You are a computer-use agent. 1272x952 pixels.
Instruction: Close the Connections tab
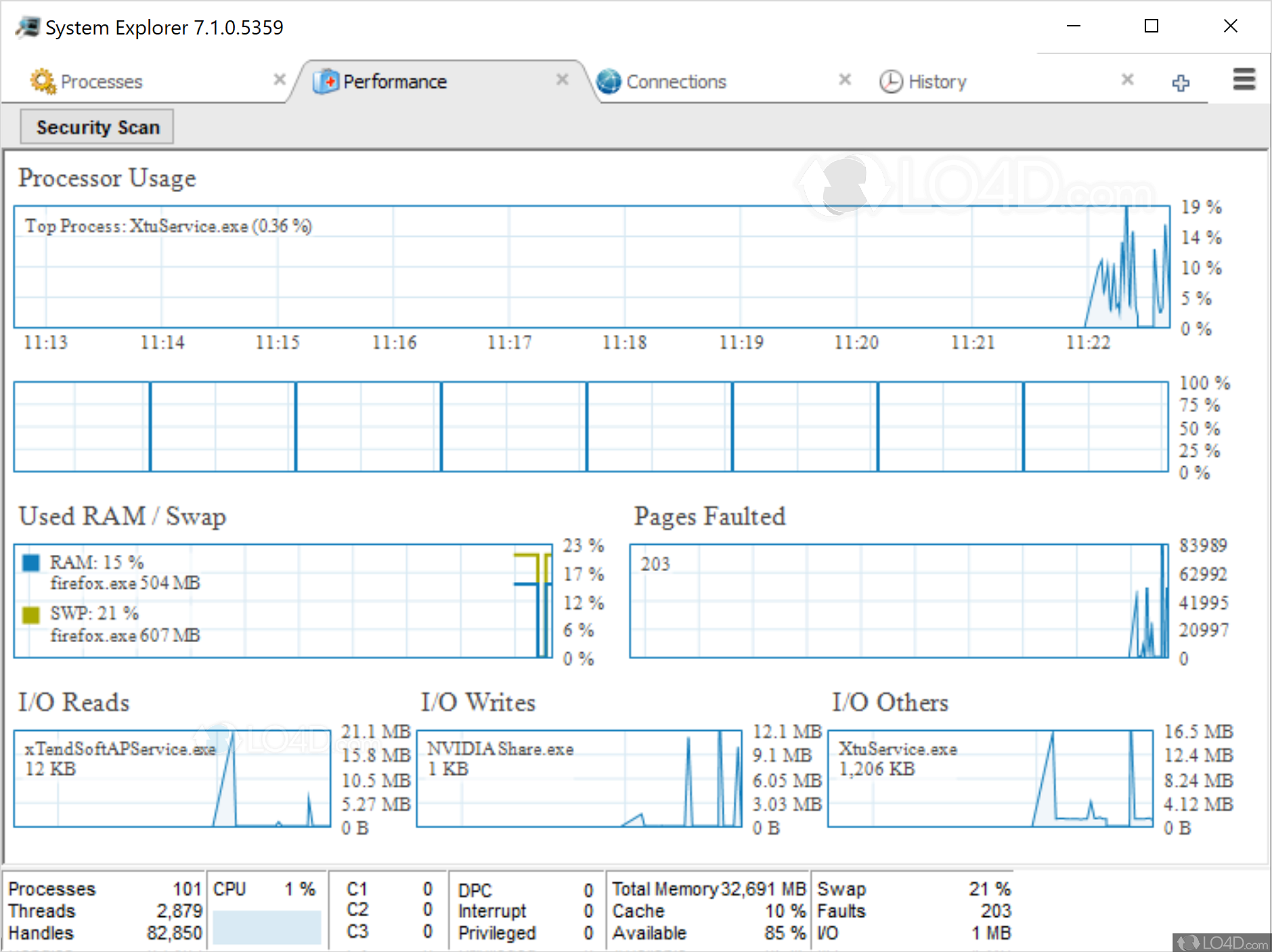click(845, 80)
